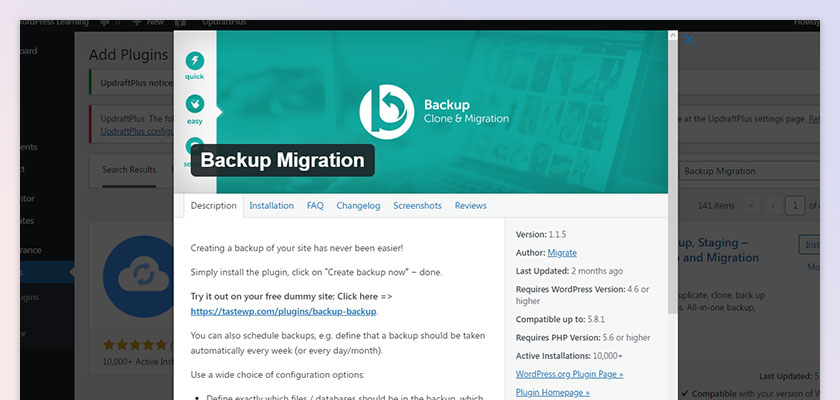Open the FAQ tab
Screen dimensions: 840x400
pyautogui.click(x=315, y=206)
